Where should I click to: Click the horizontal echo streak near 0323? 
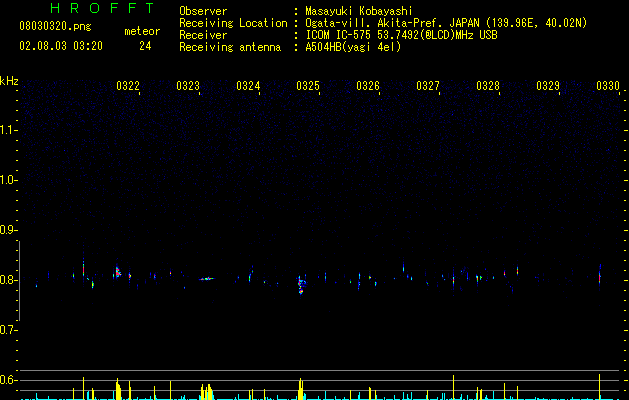(x=207, y=278)
